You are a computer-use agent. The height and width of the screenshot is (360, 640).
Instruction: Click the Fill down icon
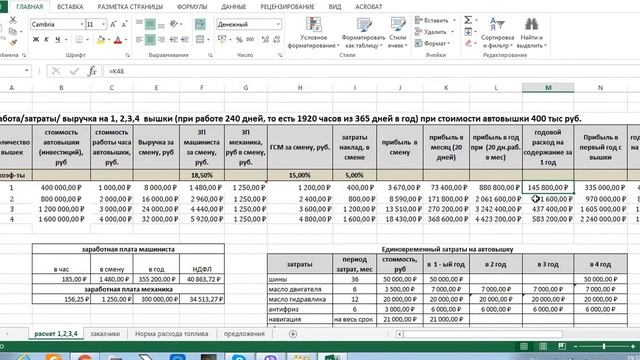click(468, 31)
